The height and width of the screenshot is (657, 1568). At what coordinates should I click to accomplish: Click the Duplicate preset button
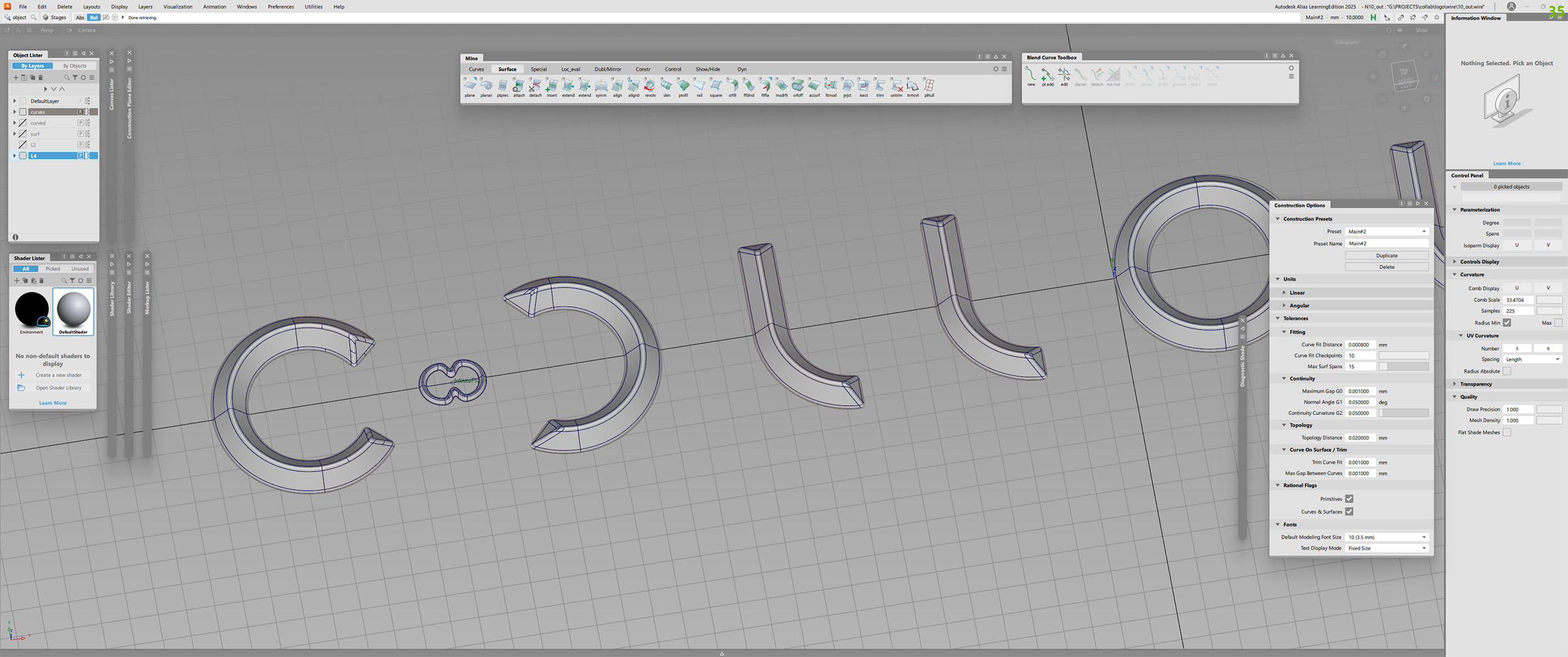[1387, 256]
